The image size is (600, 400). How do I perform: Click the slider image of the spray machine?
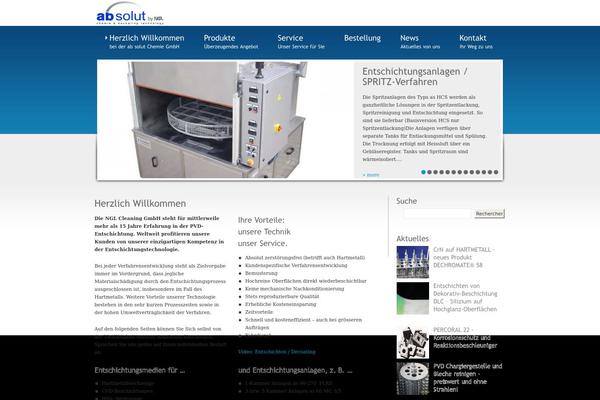(226, 119)
